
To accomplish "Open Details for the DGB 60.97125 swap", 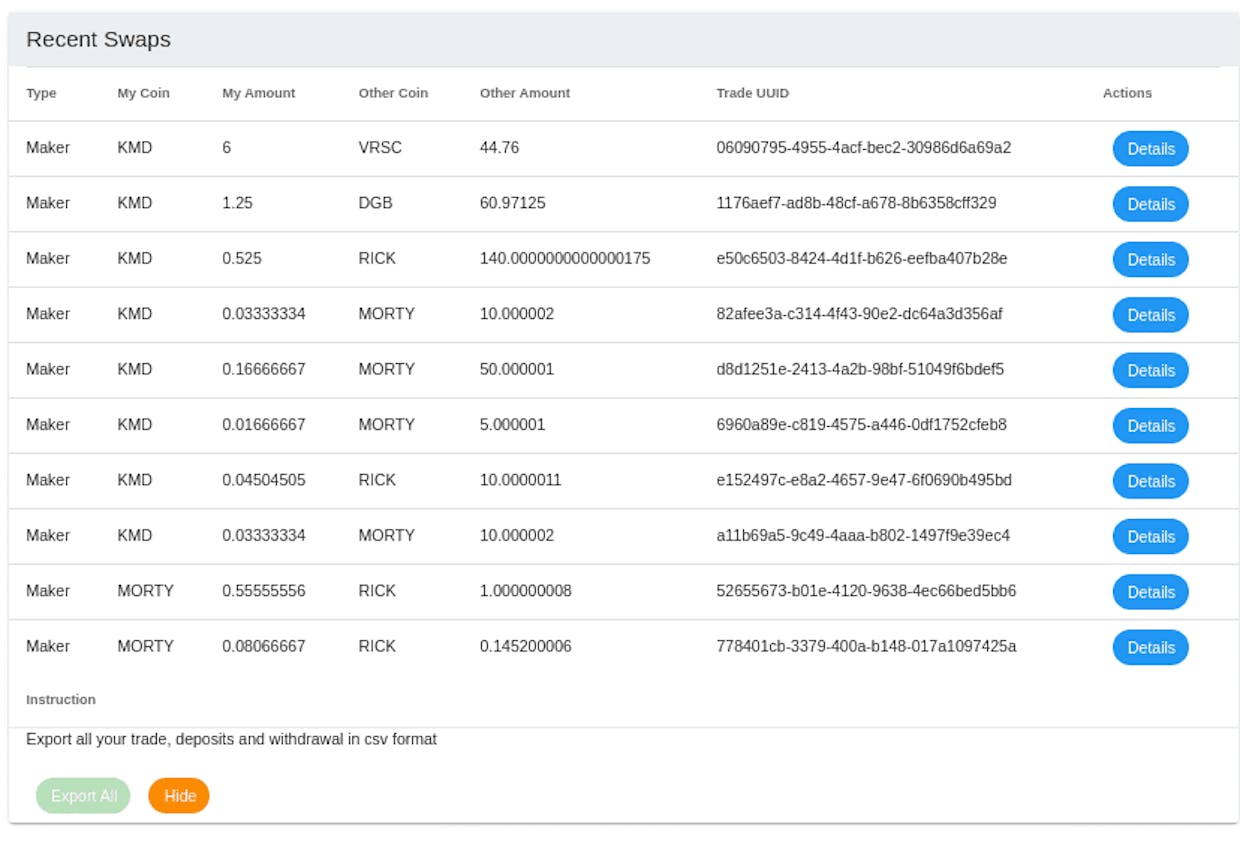I will coord(1150,204).
